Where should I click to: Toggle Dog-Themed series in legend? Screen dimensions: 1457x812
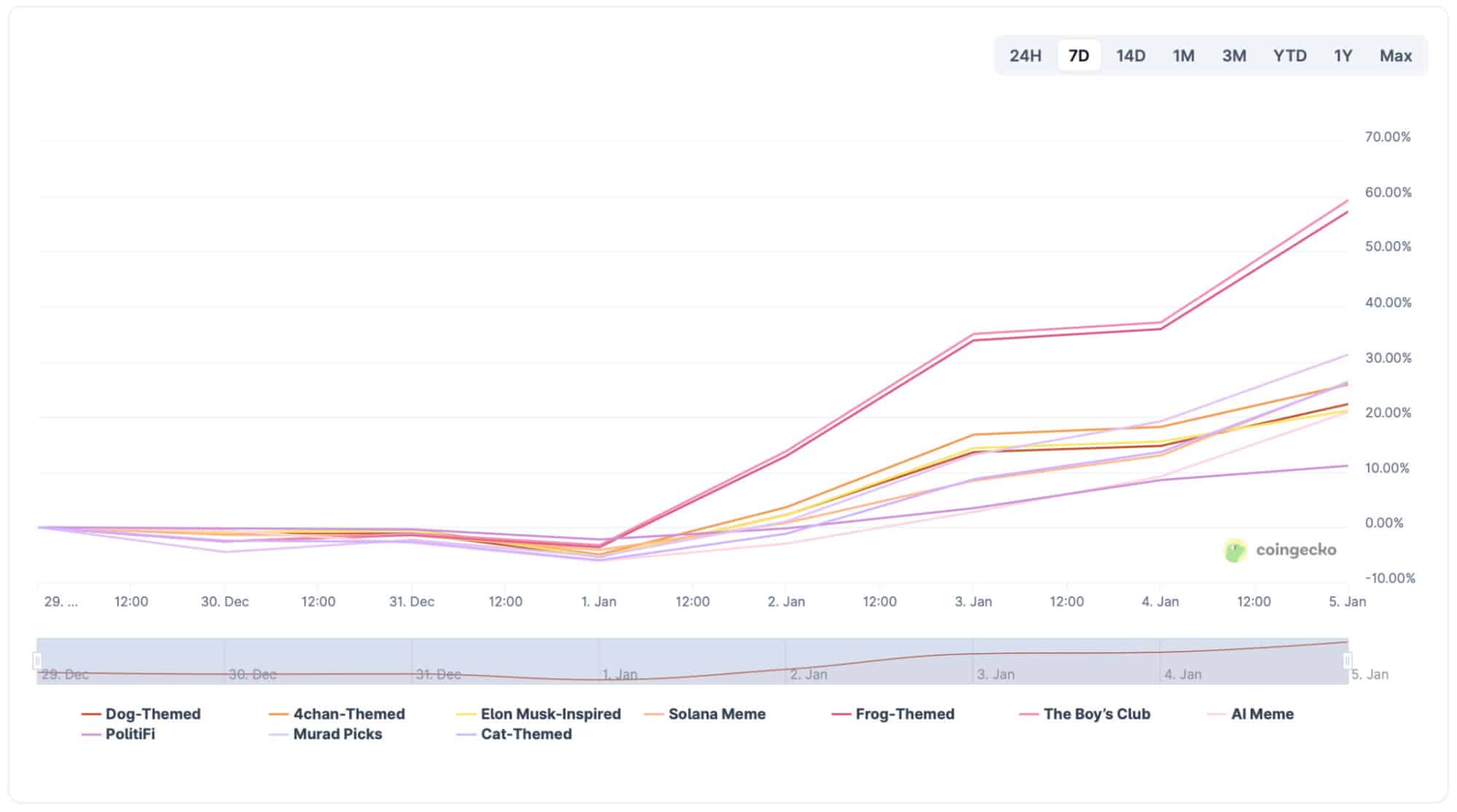coord(152,714)
